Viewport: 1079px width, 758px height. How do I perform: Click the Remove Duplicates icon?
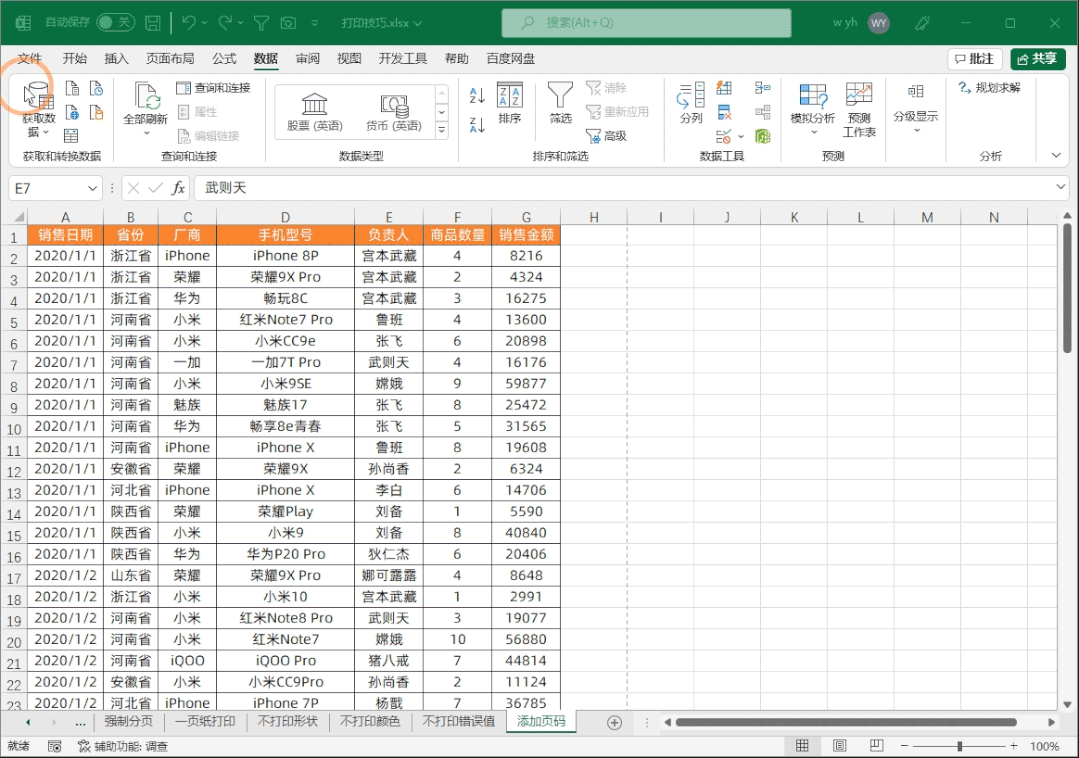coord(724,112)
